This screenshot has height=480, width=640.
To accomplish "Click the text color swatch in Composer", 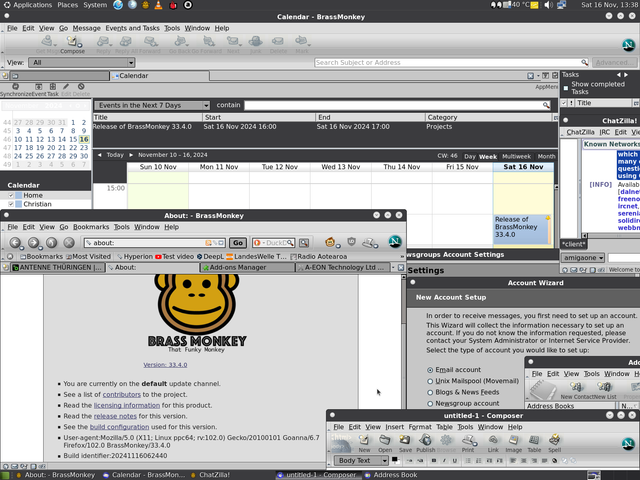I will (x=395, y=460).
